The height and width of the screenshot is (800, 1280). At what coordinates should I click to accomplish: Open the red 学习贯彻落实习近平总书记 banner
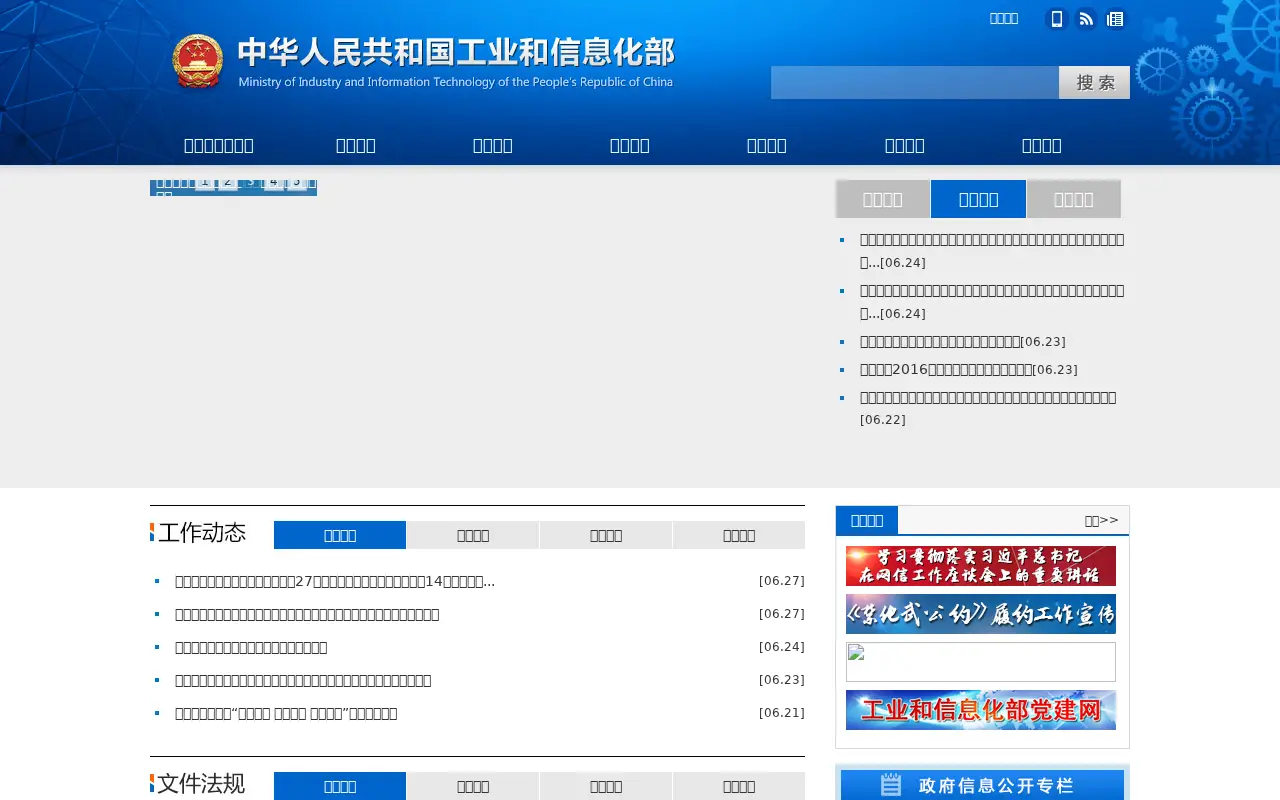pos(981,566)
